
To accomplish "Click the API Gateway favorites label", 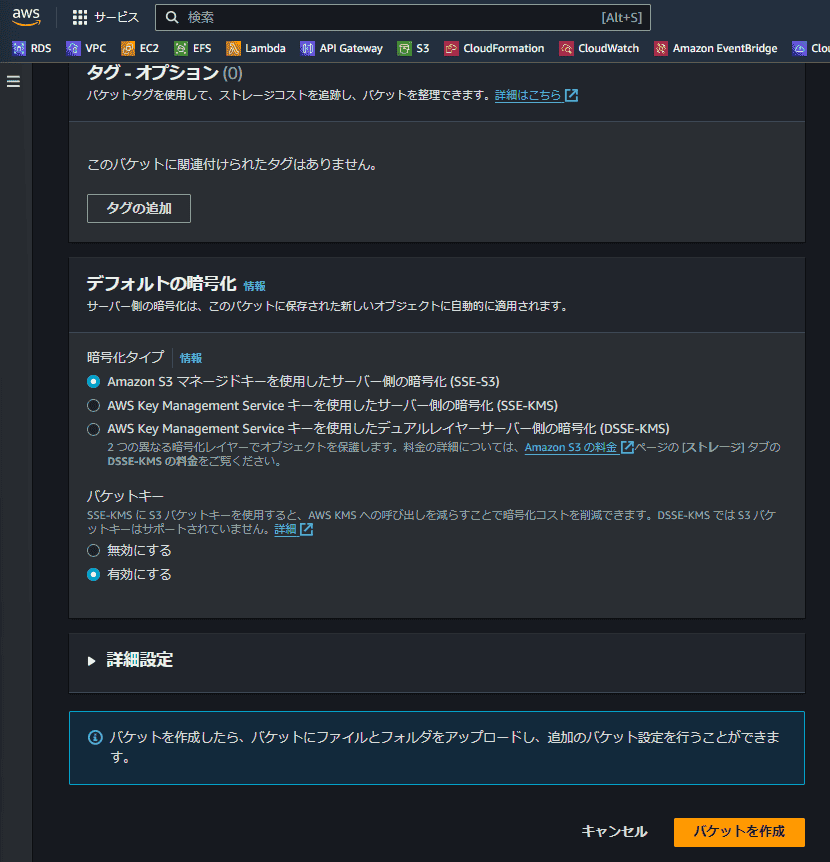I will [351, 48].
